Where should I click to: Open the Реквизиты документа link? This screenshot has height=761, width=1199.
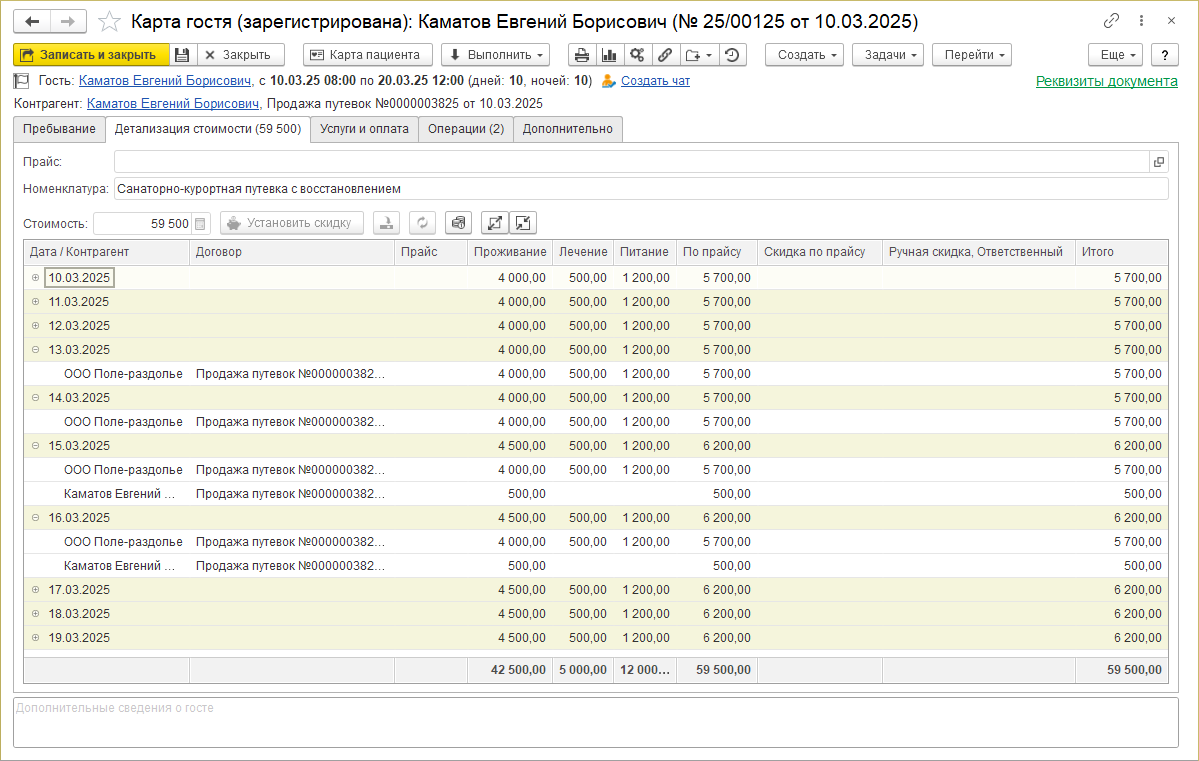pos(1106,81)
